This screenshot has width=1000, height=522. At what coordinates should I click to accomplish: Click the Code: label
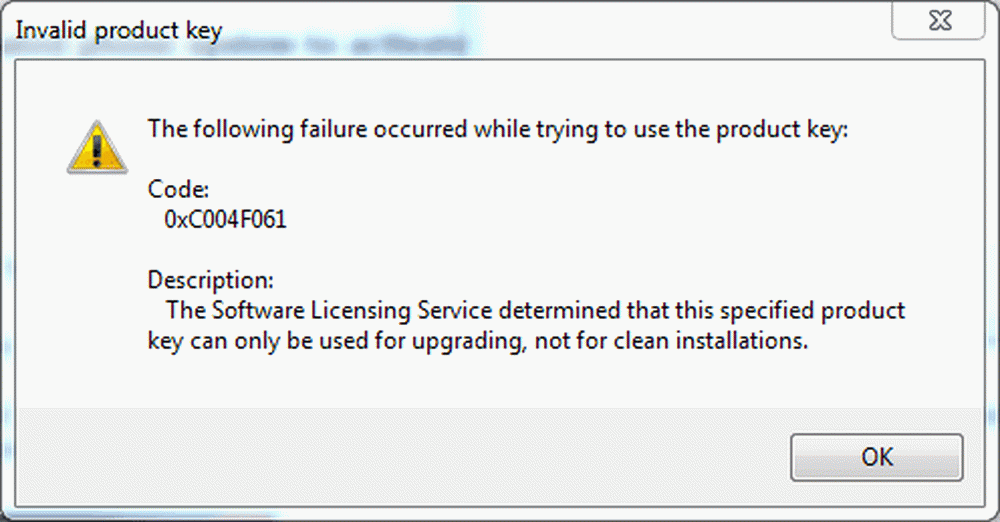pyautogui.click(x=178, y=190)
